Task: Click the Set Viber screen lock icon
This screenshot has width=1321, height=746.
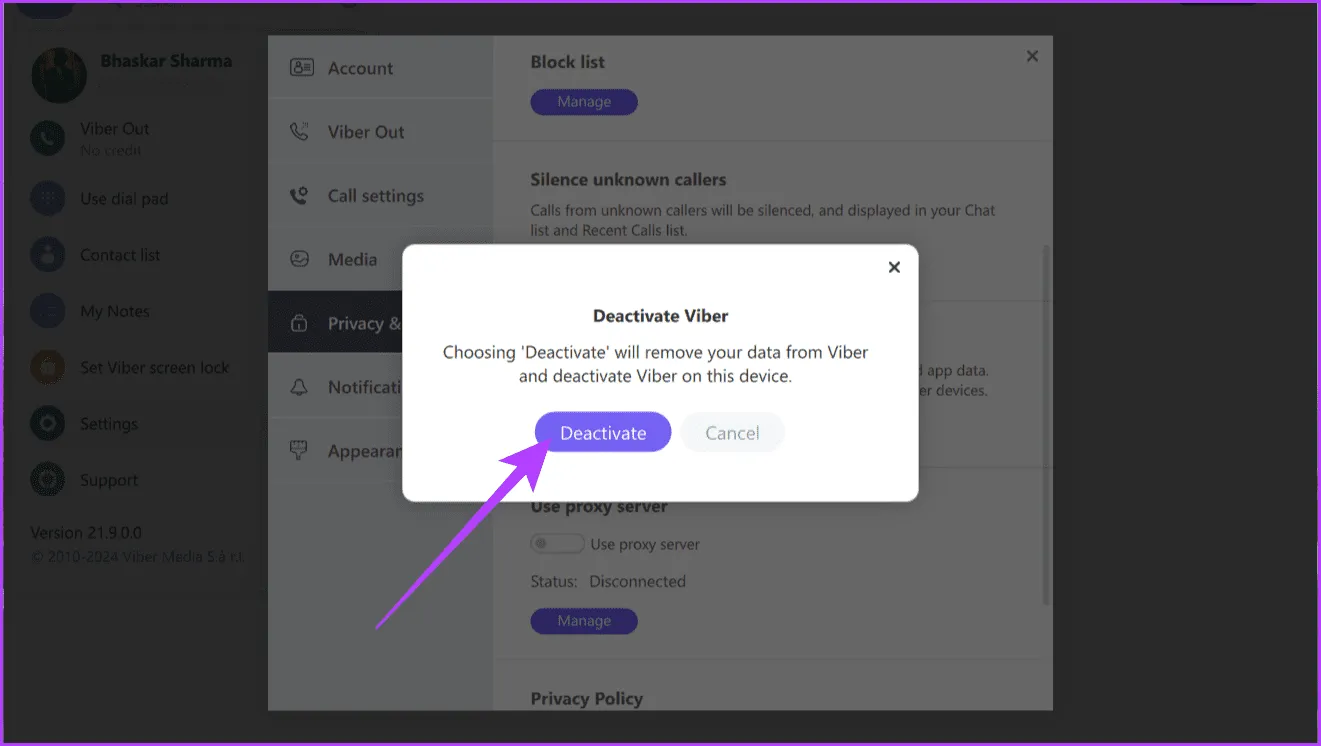Action: click(x=47, y=367)
